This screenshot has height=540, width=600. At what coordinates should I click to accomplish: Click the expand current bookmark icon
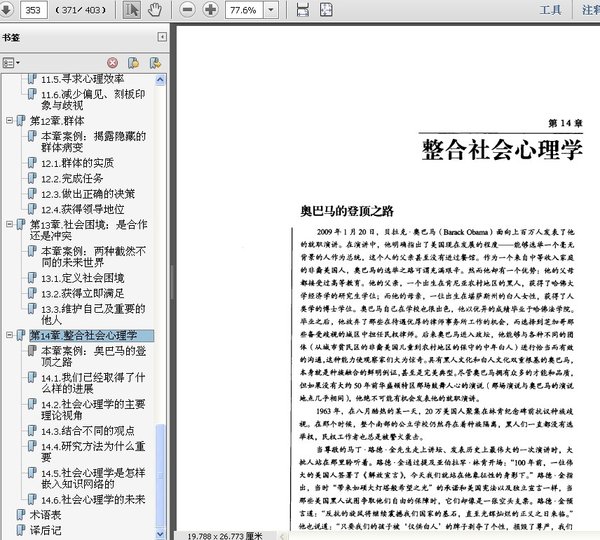(155, 63)
